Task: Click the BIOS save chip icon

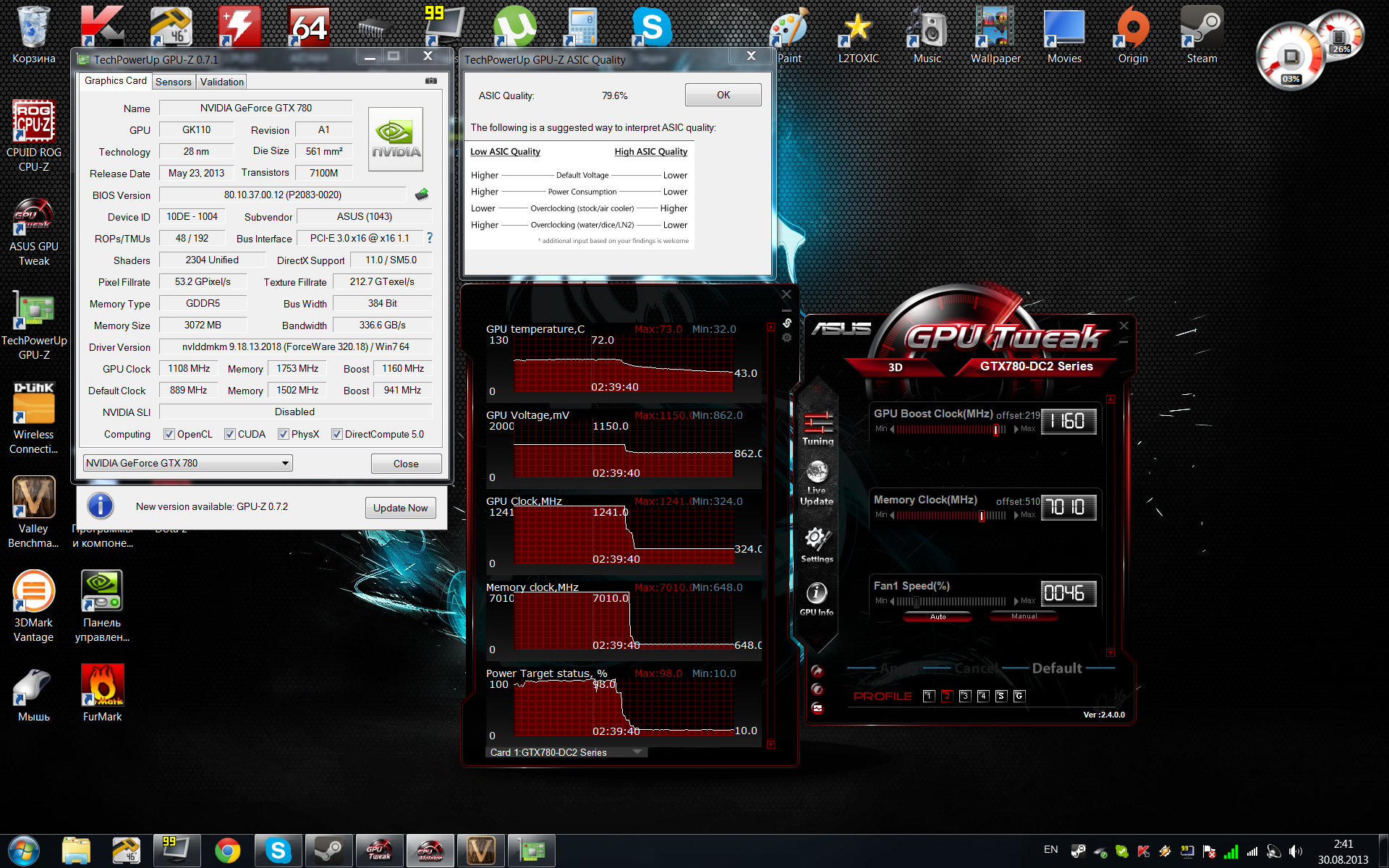Action: tap(422, 195)
